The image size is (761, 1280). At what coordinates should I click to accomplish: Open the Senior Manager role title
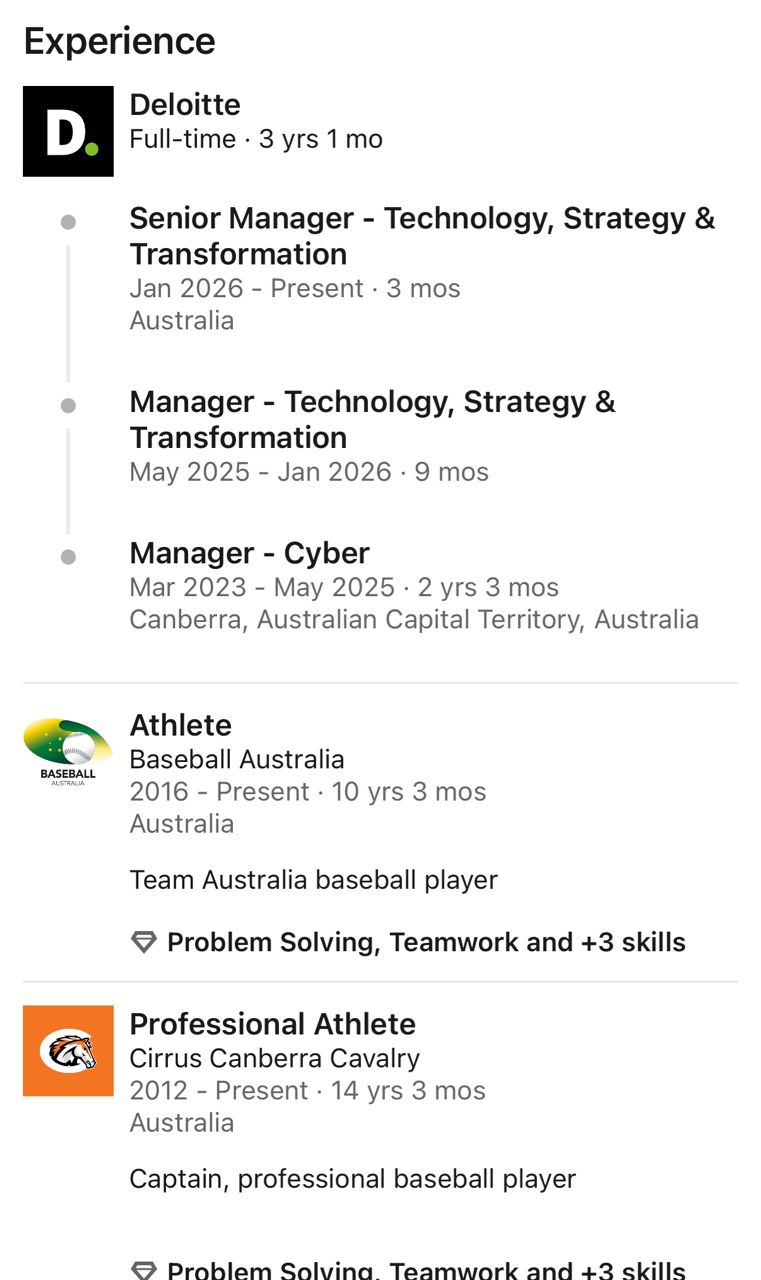click(x=422, y=236)
